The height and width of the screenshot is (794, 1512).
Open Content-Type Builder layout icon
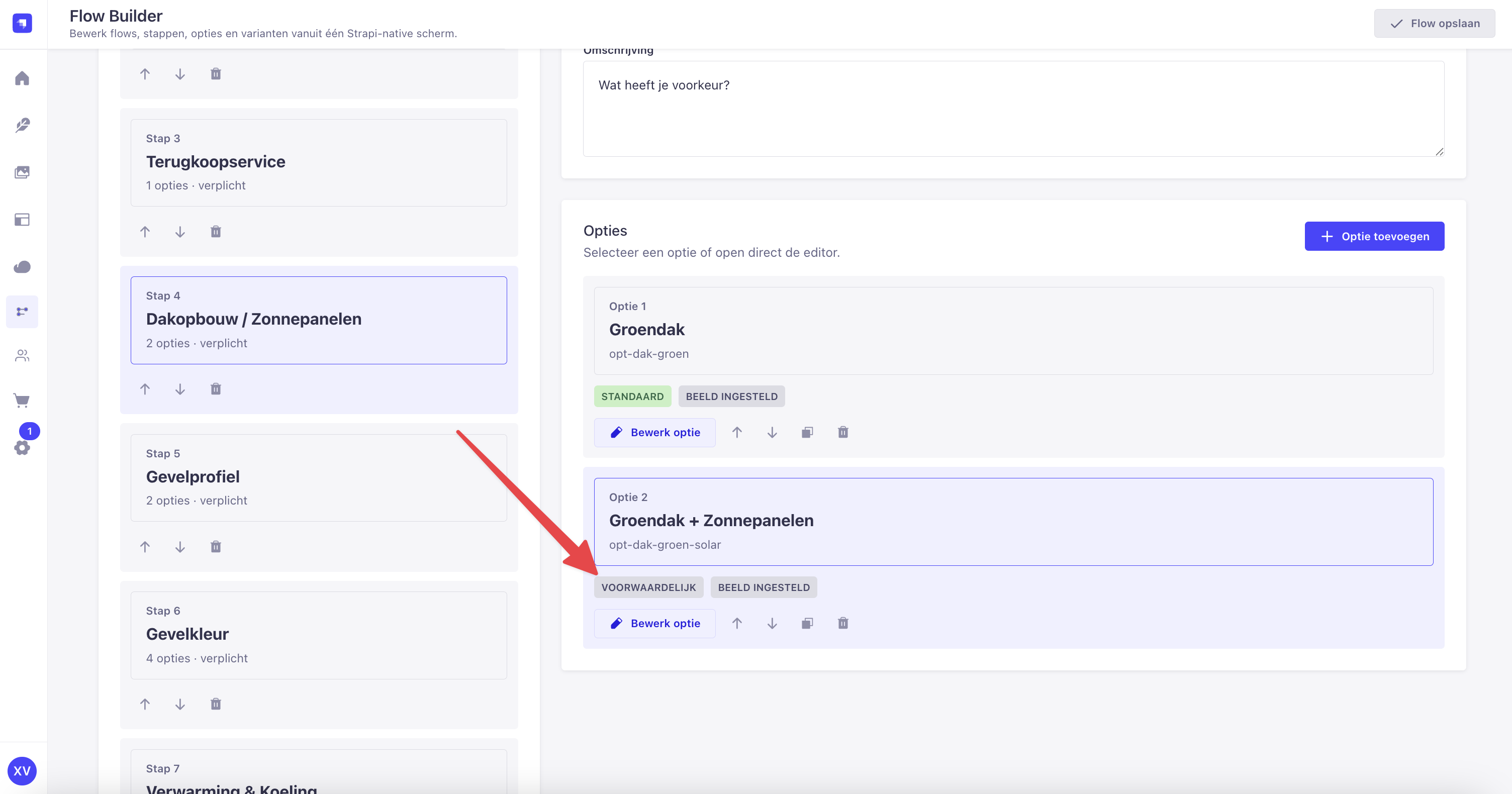(x=22, y=220)
